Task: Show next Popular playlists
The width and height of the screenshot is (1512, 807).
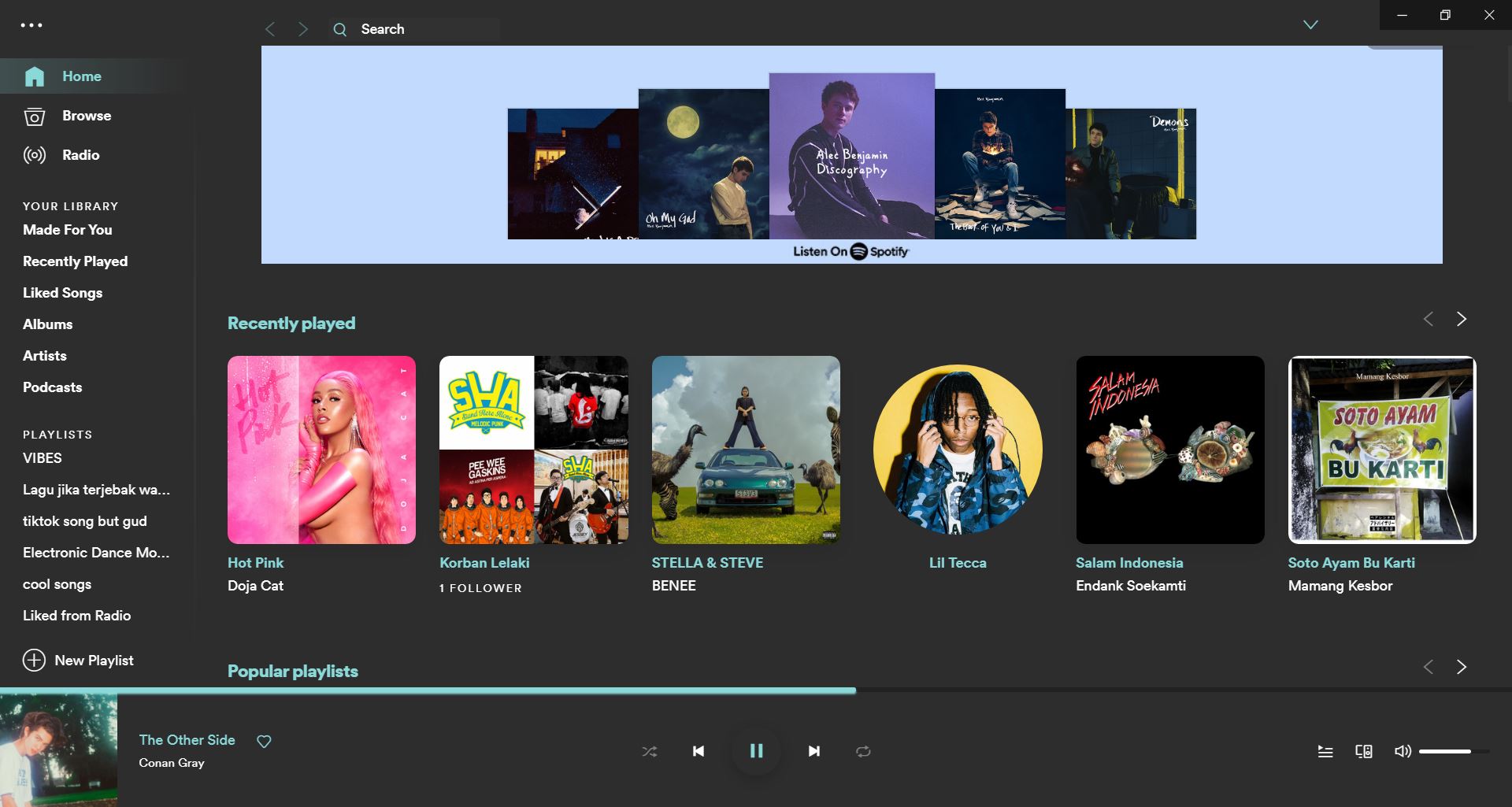Action: (1462, 667)
